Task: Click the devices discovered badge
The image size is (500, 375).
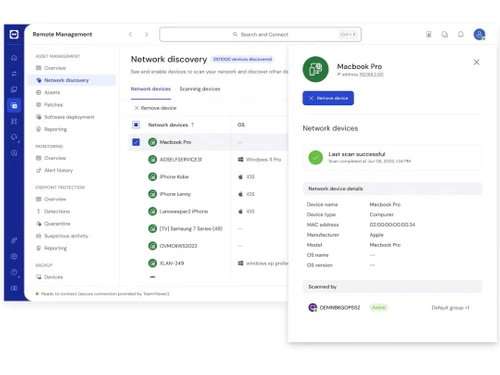Action: coord(243,59)
